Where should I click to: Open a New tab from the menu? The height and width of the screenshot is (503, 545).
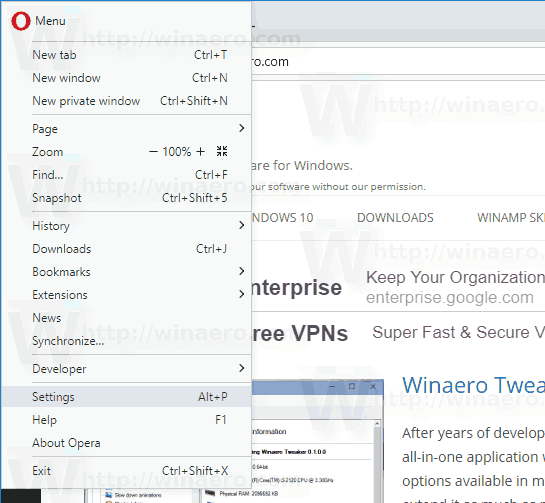point(127,55)
